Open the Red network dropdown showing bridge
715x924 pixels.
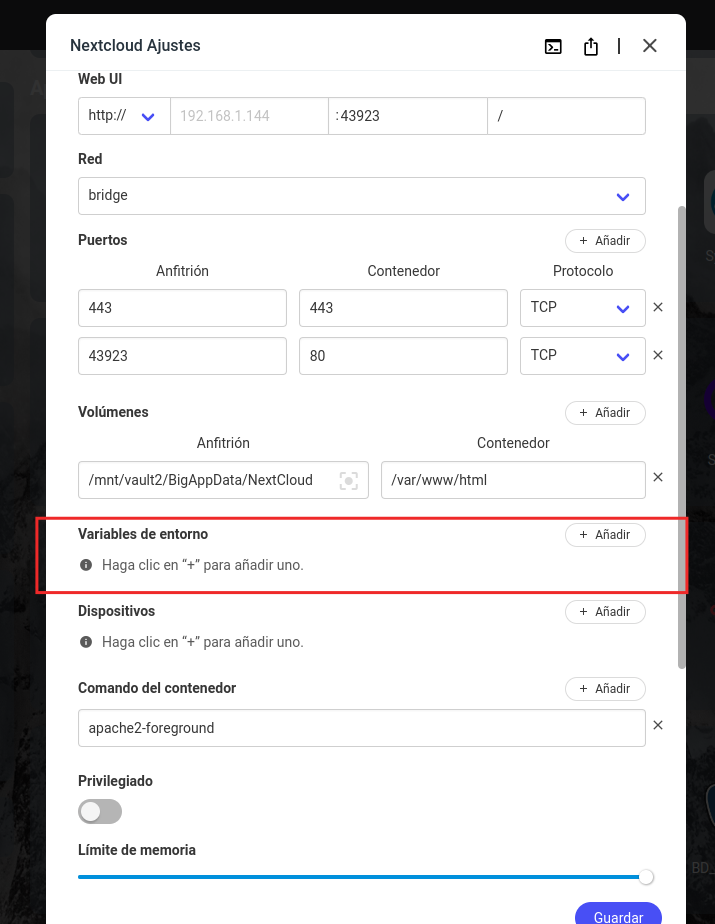[x=362, y=196]
